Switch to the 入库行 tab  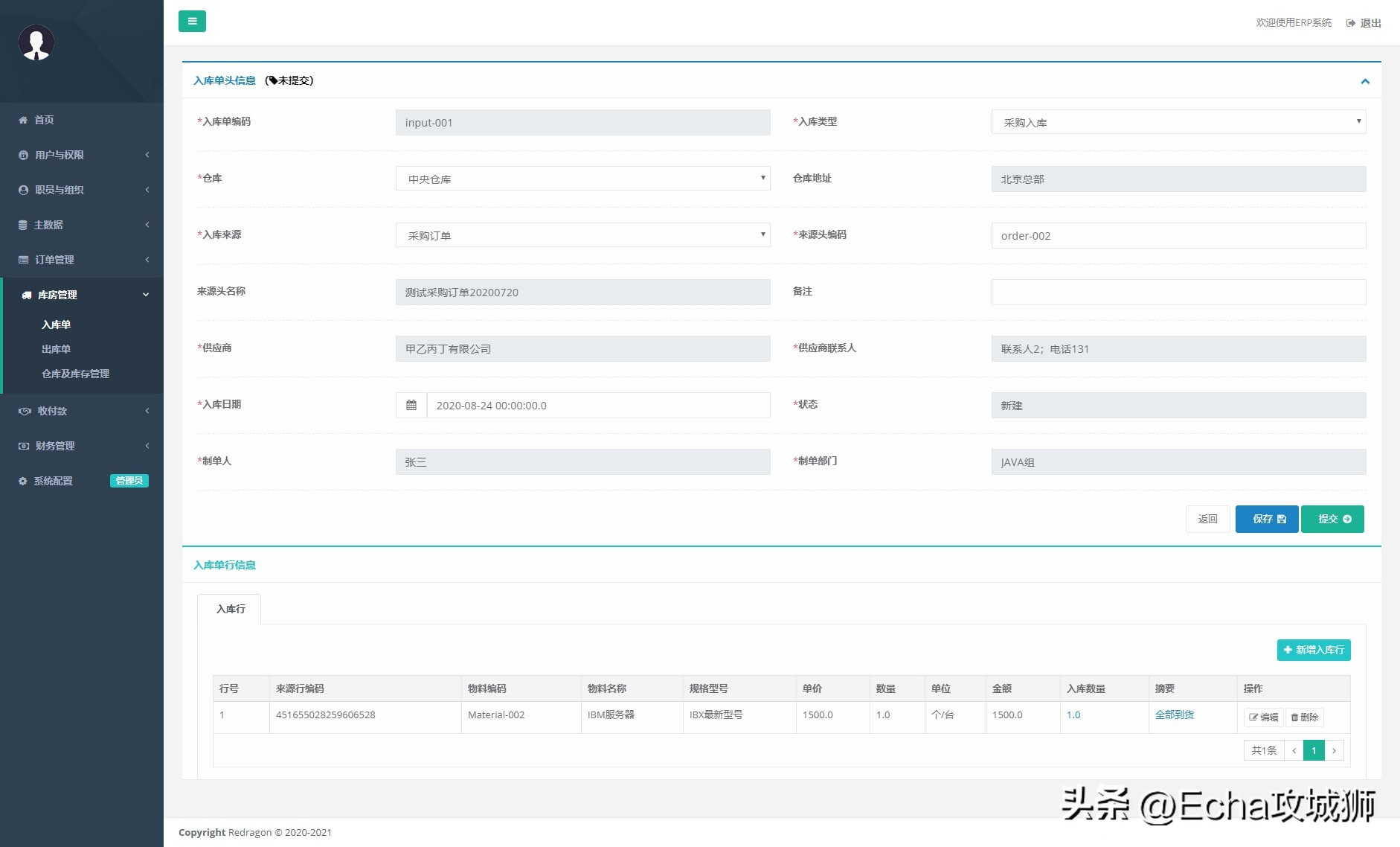[230, 609]
